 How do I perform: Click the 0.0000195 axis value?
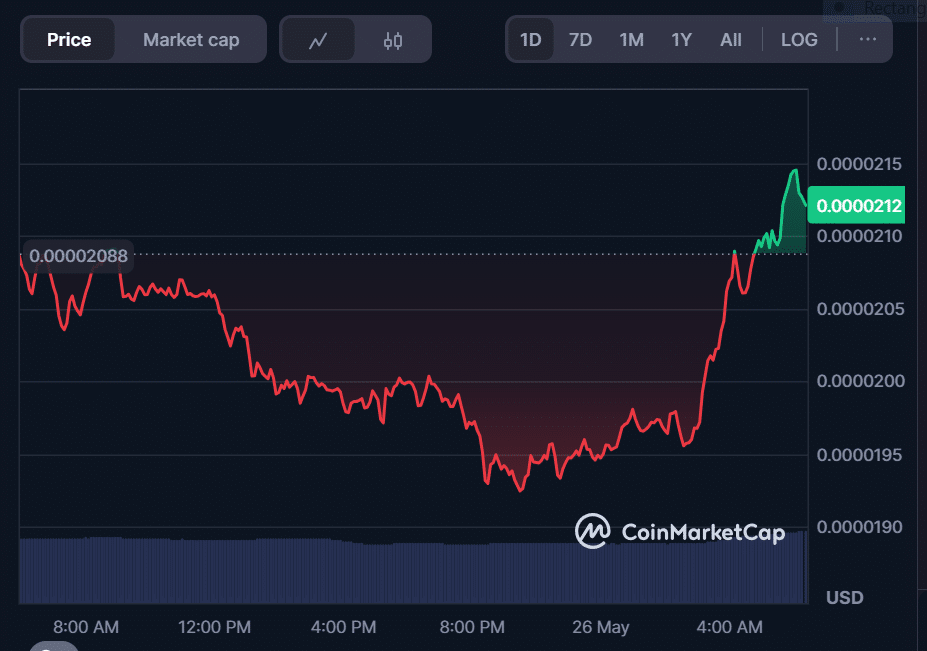859,455
